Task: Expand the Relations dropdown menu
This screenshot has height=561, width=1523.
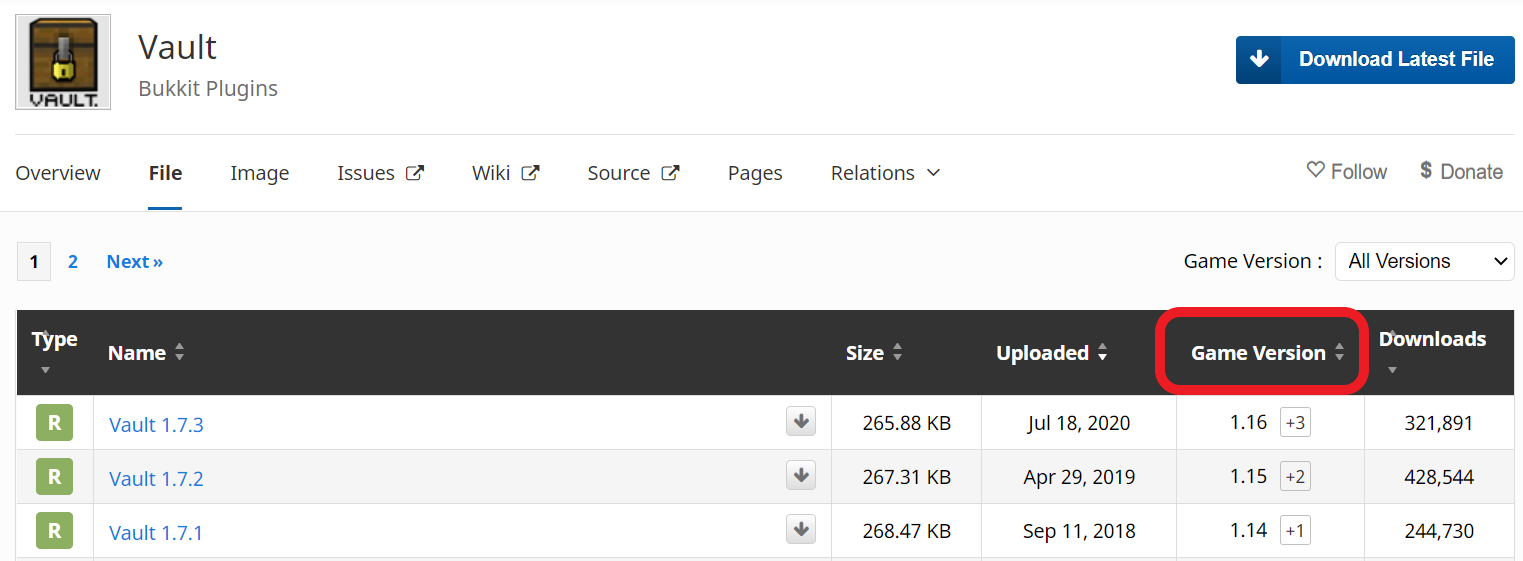Action: [885, 173]
